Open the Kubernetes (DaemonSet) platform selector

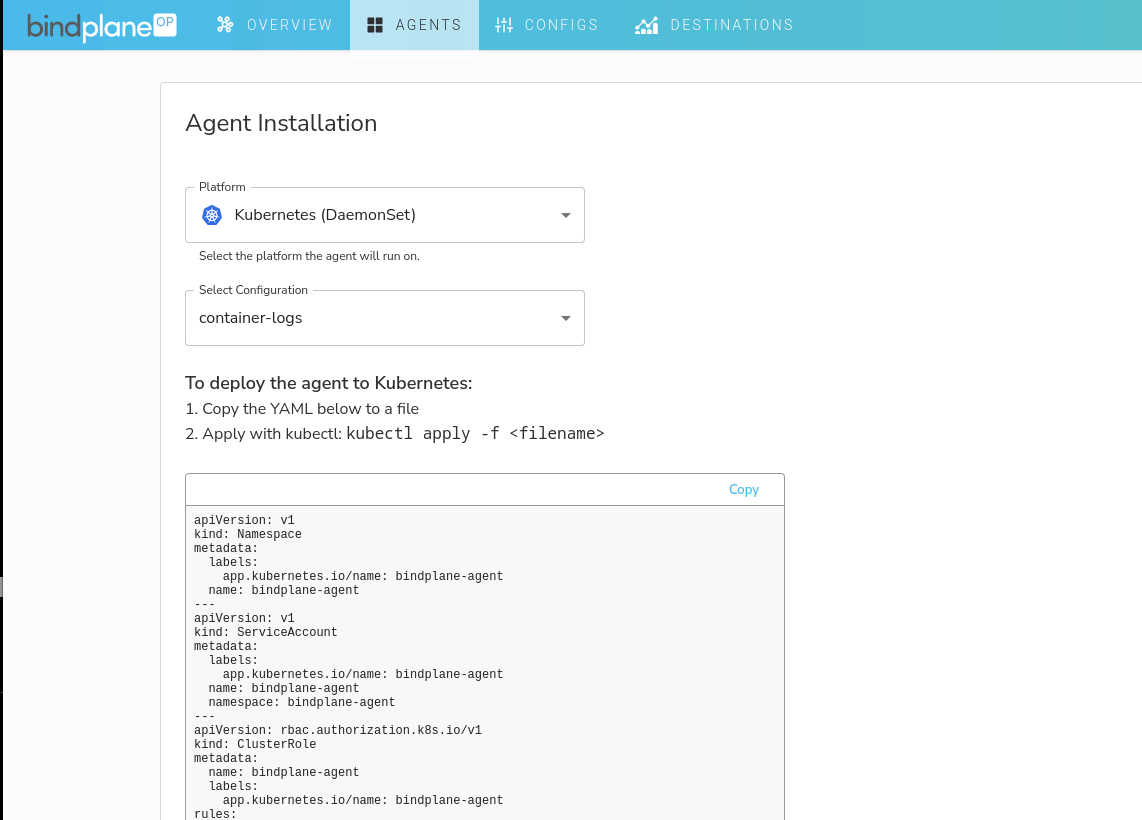[385, 215]
